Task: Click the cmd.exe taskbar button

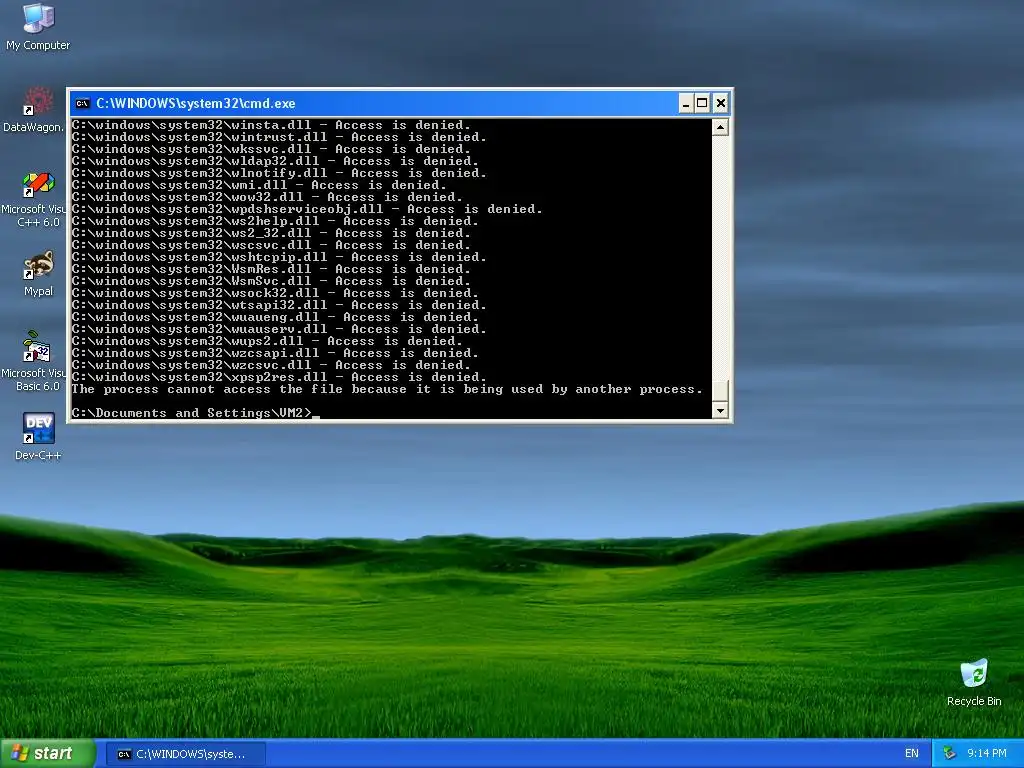Action: tap(185, 754)
